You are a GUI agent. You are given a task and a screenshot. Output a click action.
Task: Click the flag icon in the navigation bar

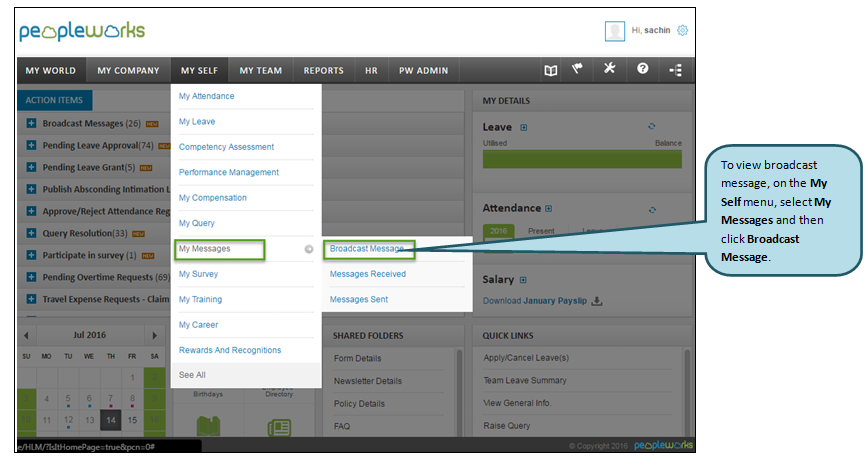pos(577,69)
